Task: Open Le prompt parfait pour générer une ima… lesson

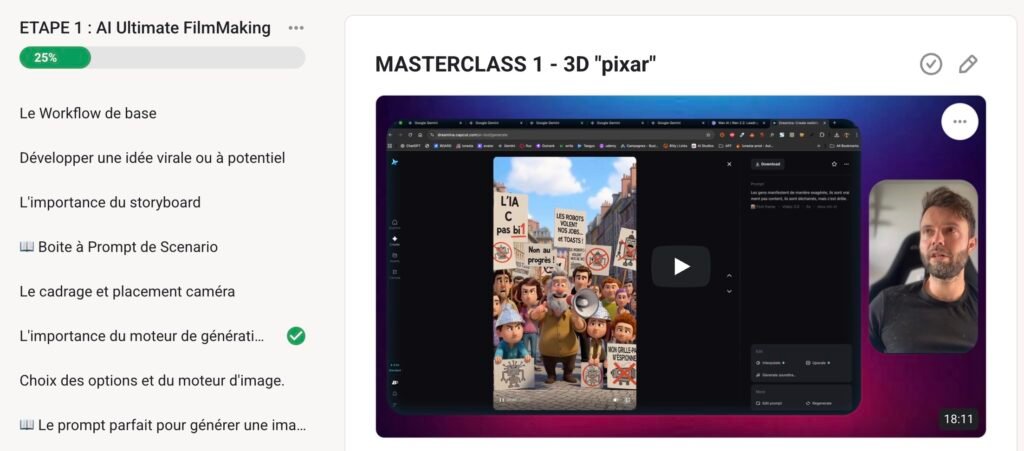Action: [163, 426]
